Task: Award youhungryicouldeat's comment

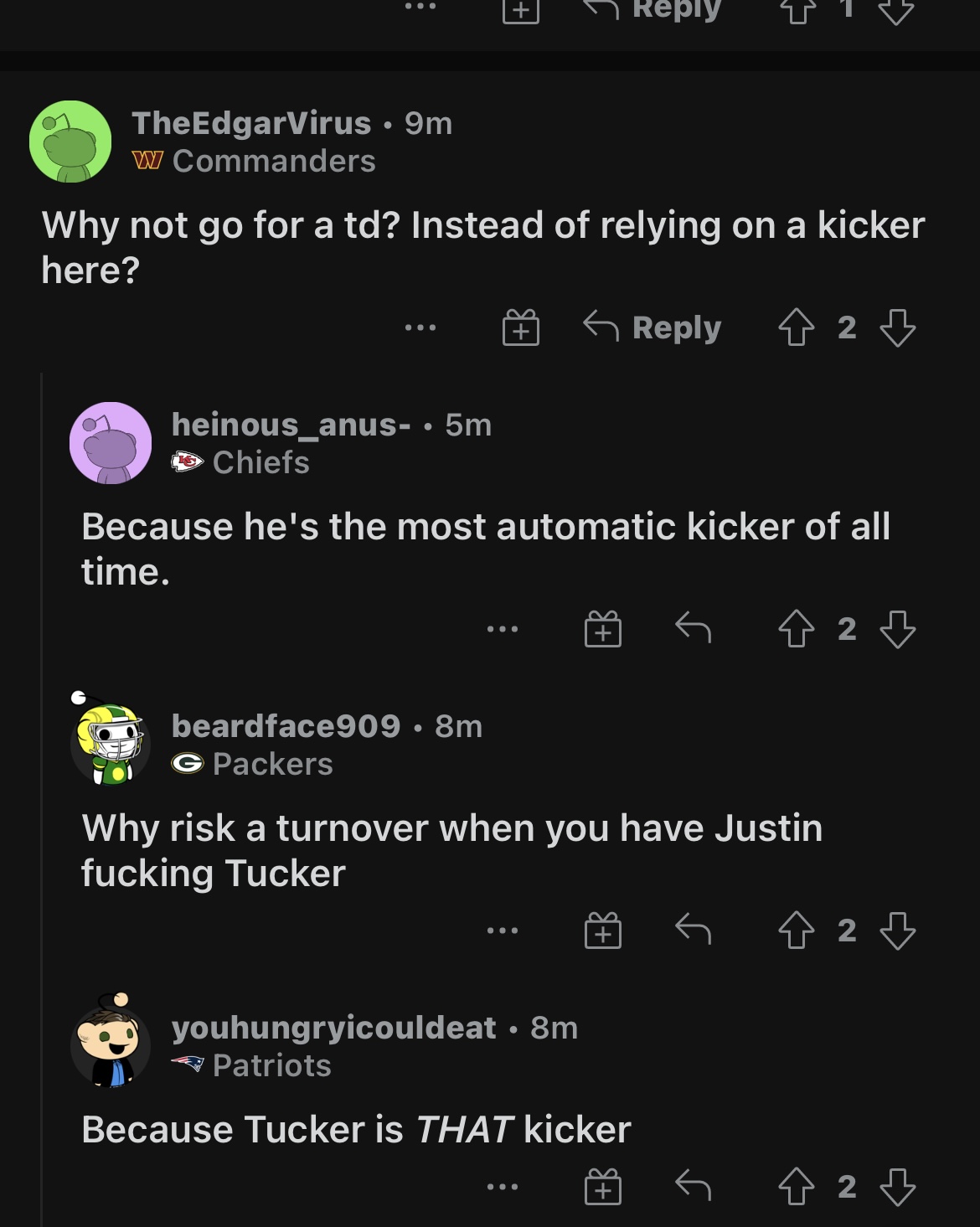Action: 603,1187
